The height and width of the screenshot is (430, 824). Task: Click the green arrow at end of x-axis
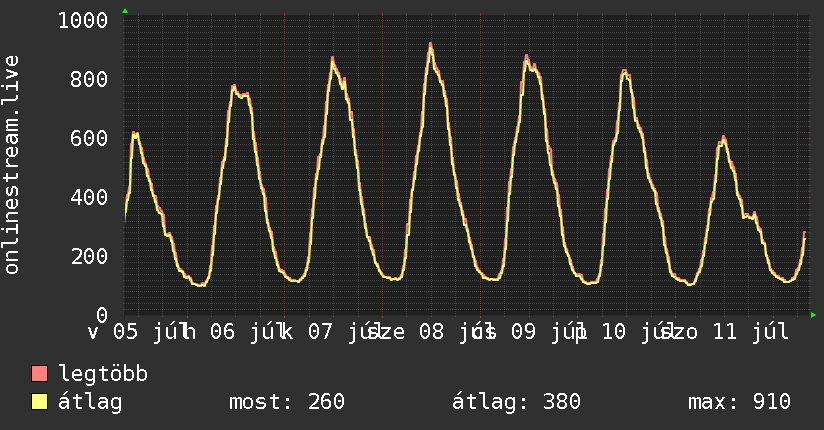[813, 315]
